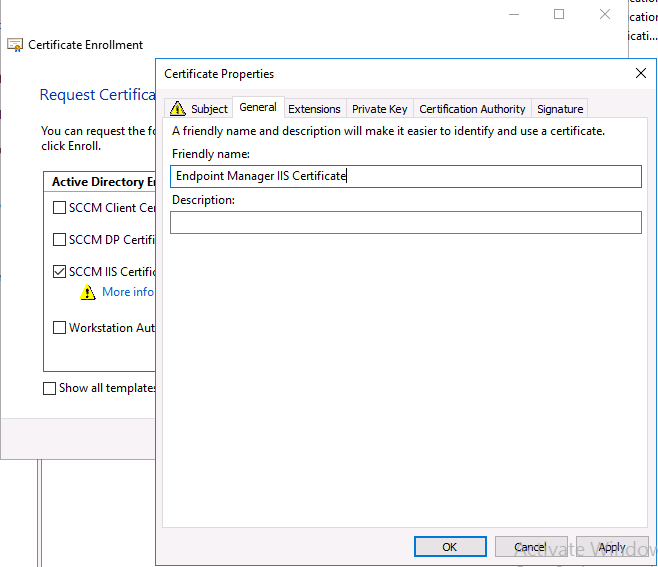Click the Description text field

(406, 222)
